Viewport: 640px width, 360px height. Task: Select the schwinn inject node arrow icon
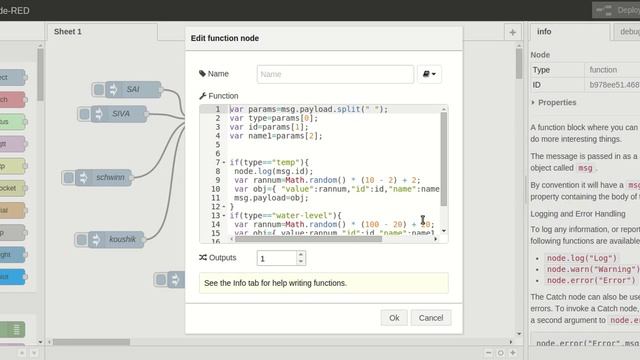tap(83, 178)
